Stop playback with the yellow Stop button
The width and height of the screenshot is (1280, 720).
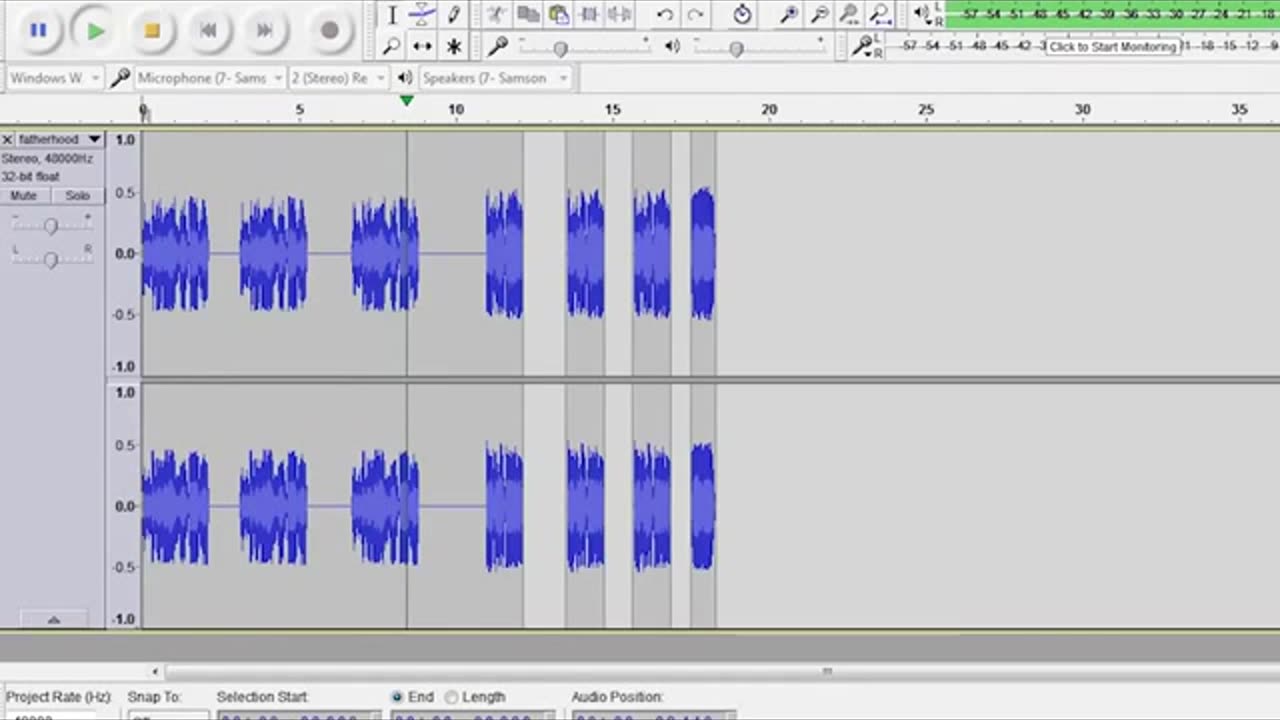(x=152, y=30)
